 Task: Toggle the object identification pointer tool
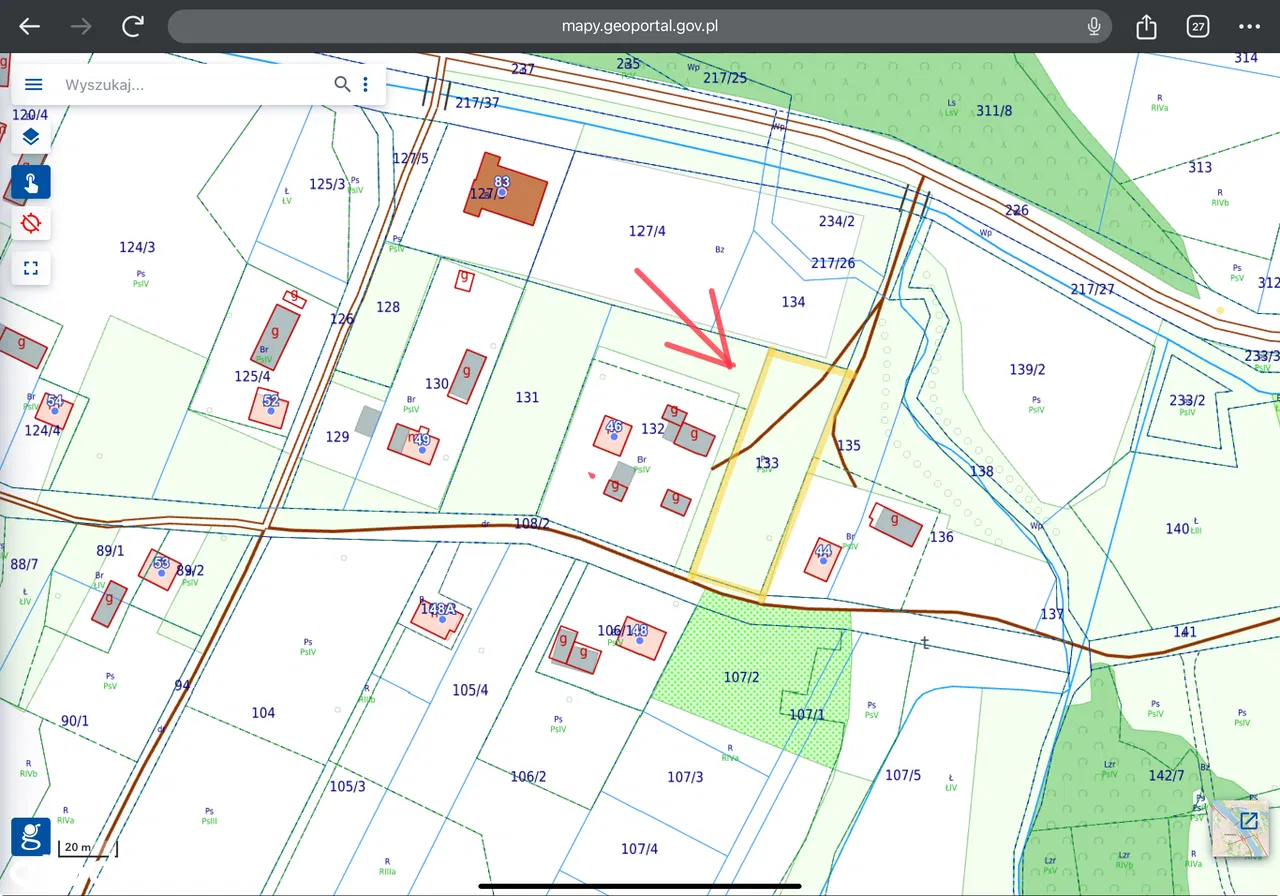click(31, 182)
